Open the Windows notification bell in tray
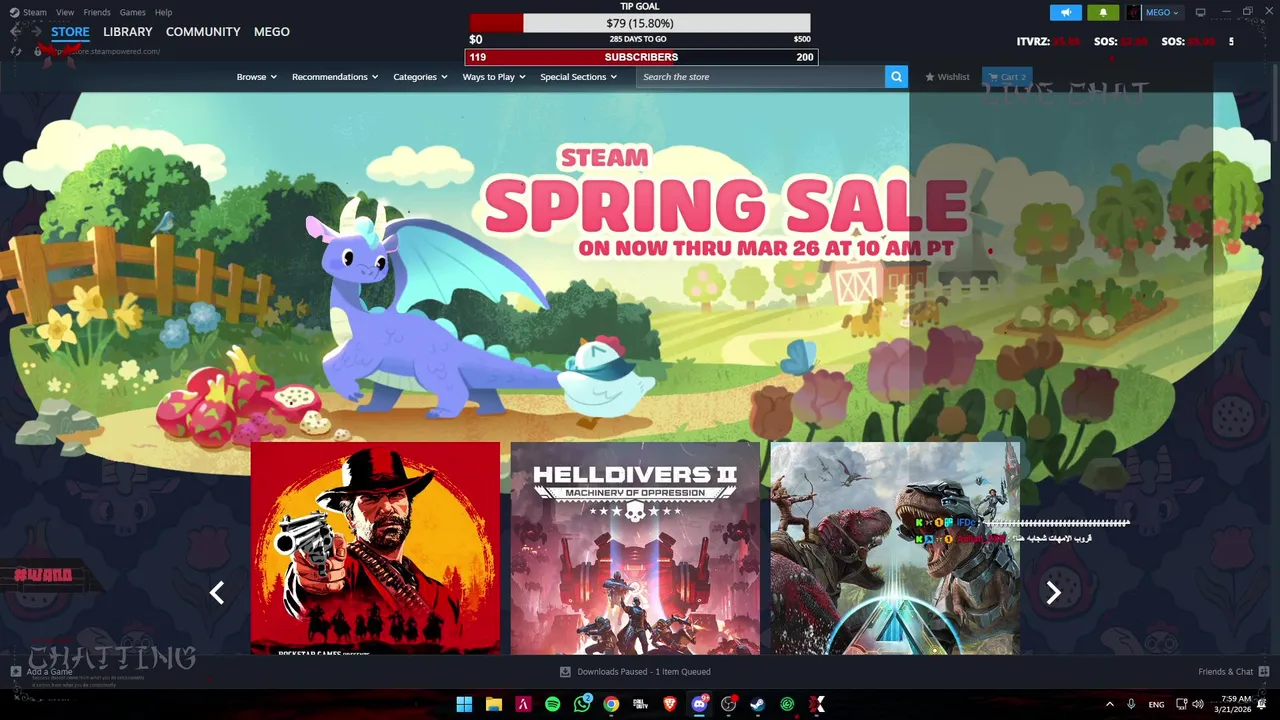Viewport: 1280px width, 720px height. click(1262, 704)
